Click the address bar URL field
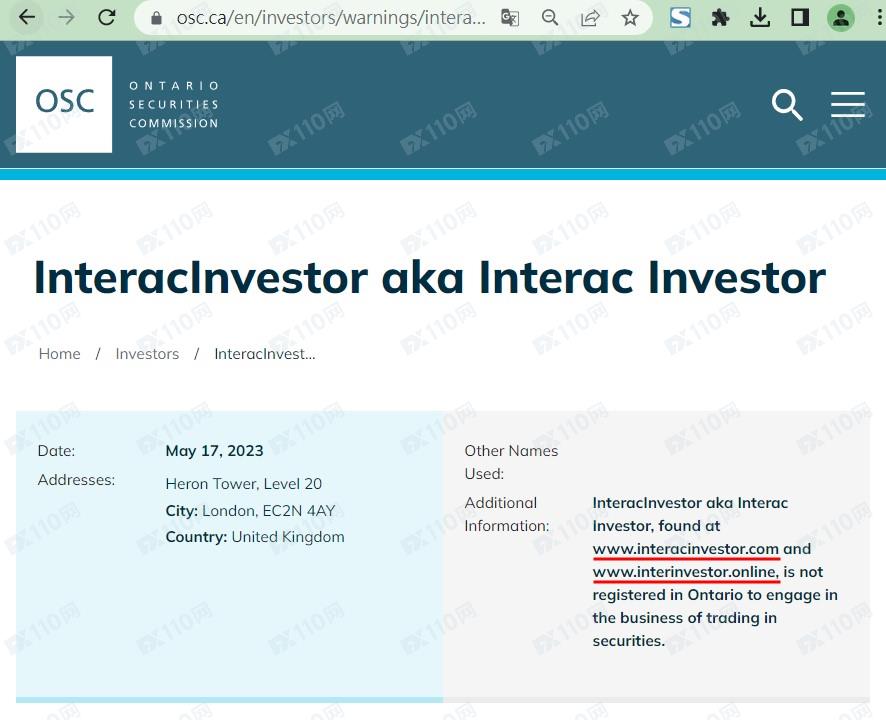The image size is (886, 720). click(x=330, y=17)
